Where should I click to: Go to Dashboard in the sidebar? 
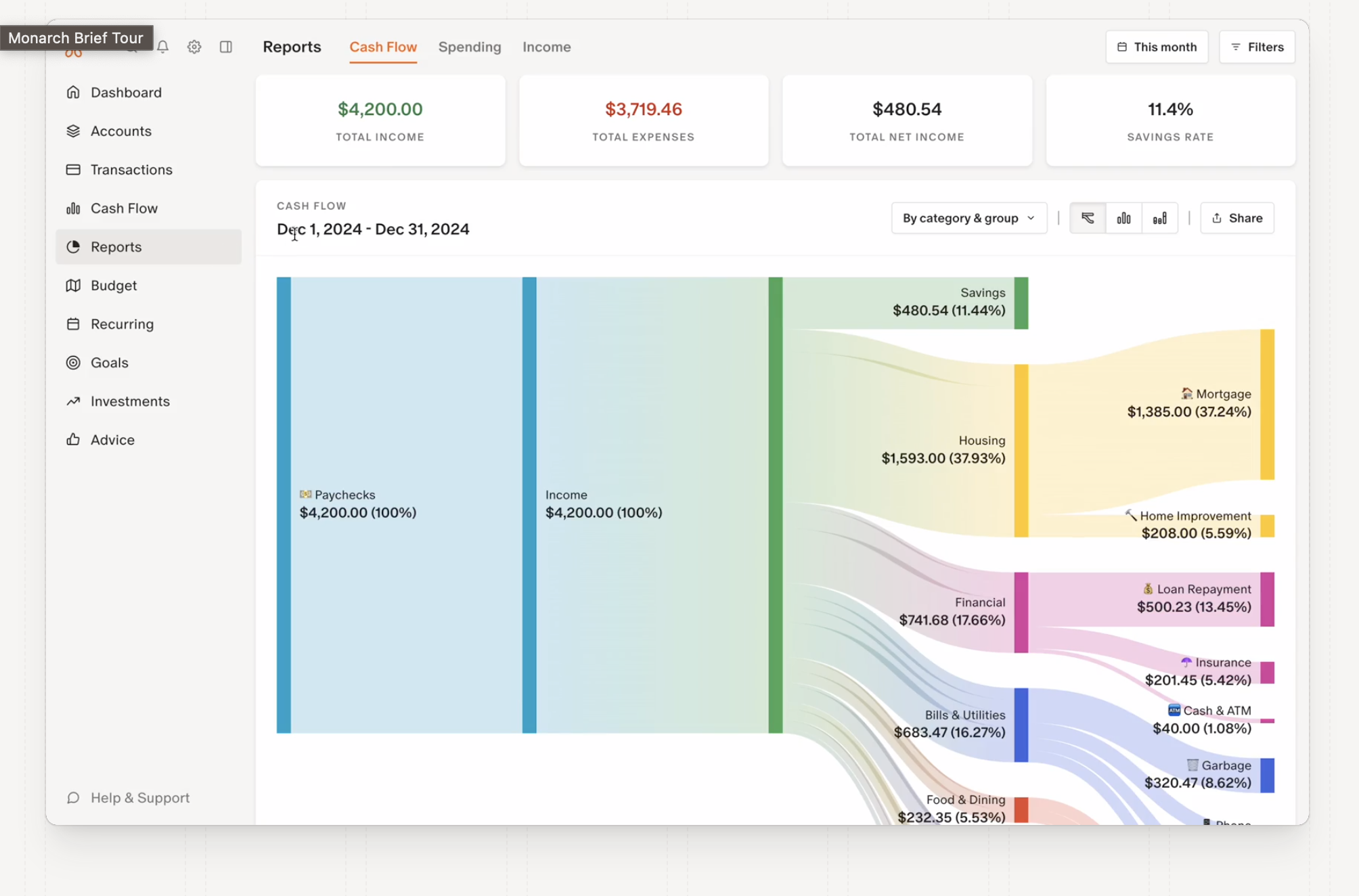[126, 92]
